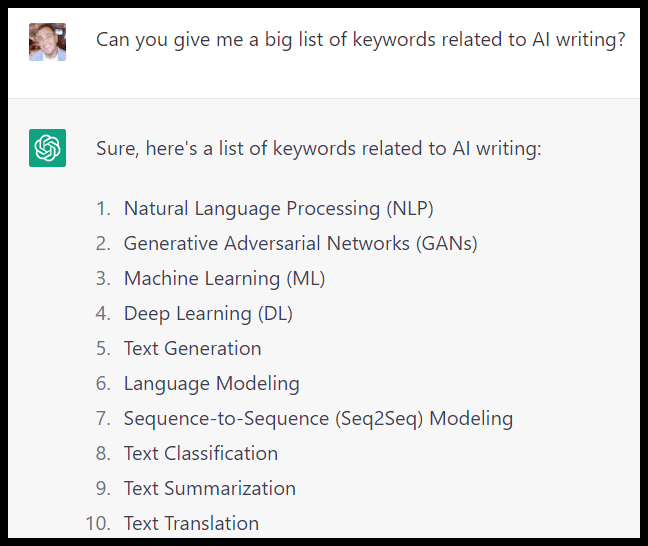Select the Text Generation list entry

pos(192,348)
